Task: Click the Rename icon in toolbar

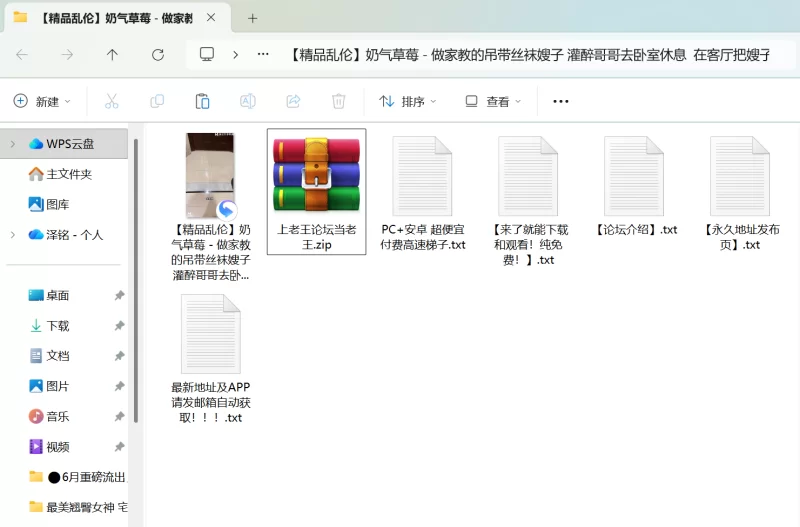Action: (248, 101)
